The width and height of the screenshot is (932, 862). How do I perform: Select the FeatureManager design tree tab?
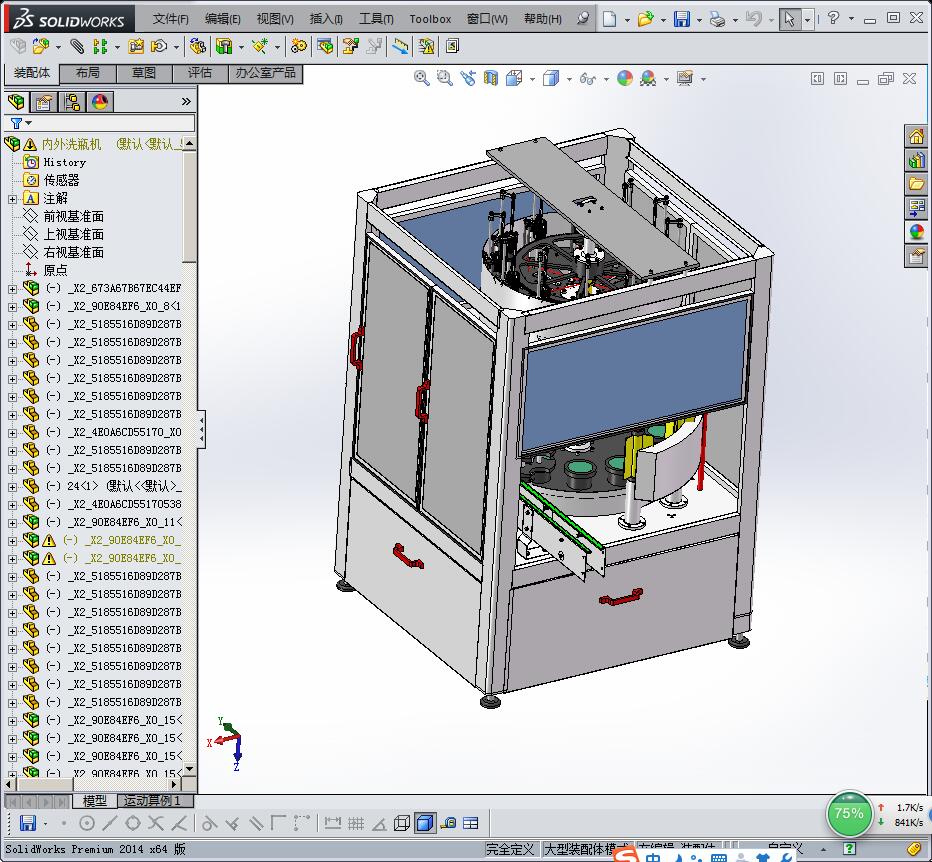pos(17,102)
